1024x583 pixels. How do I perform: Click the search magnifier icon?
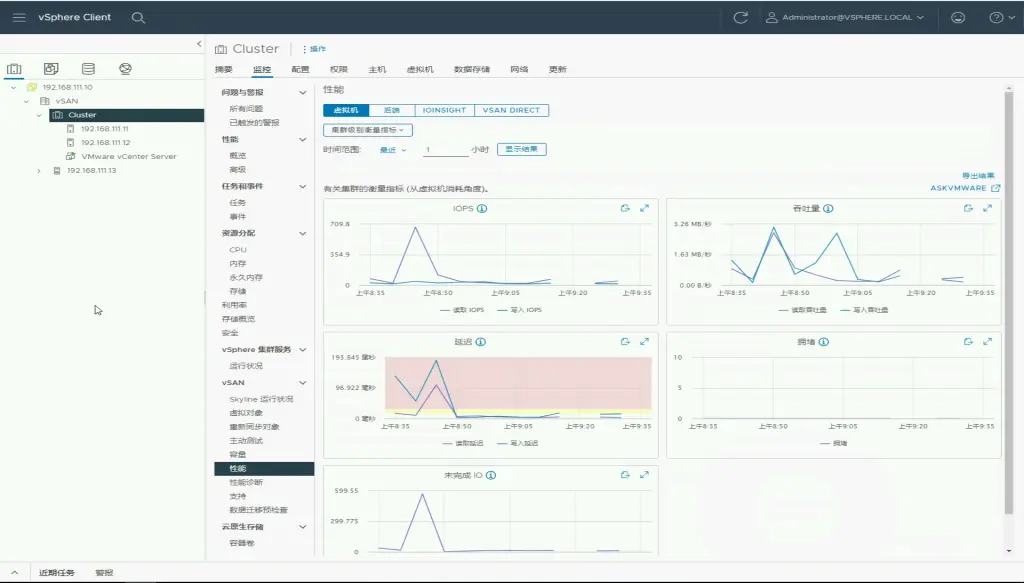coord(138,17)
